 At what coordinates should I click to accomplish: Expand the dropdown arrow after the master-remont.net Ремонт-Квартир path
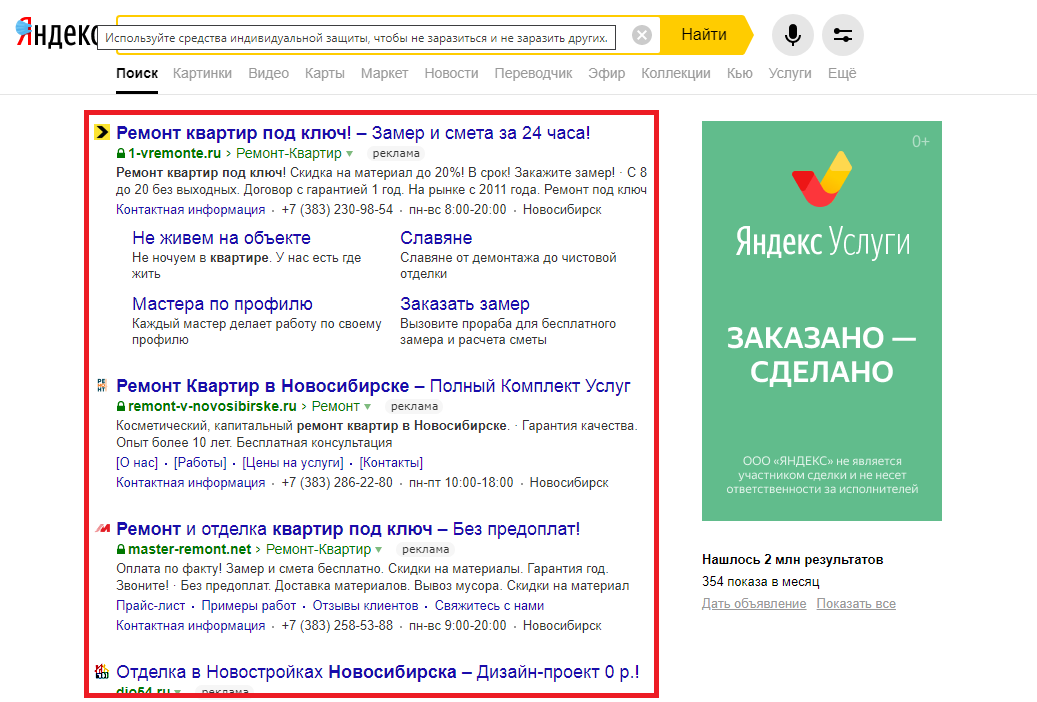click(379, 550)
